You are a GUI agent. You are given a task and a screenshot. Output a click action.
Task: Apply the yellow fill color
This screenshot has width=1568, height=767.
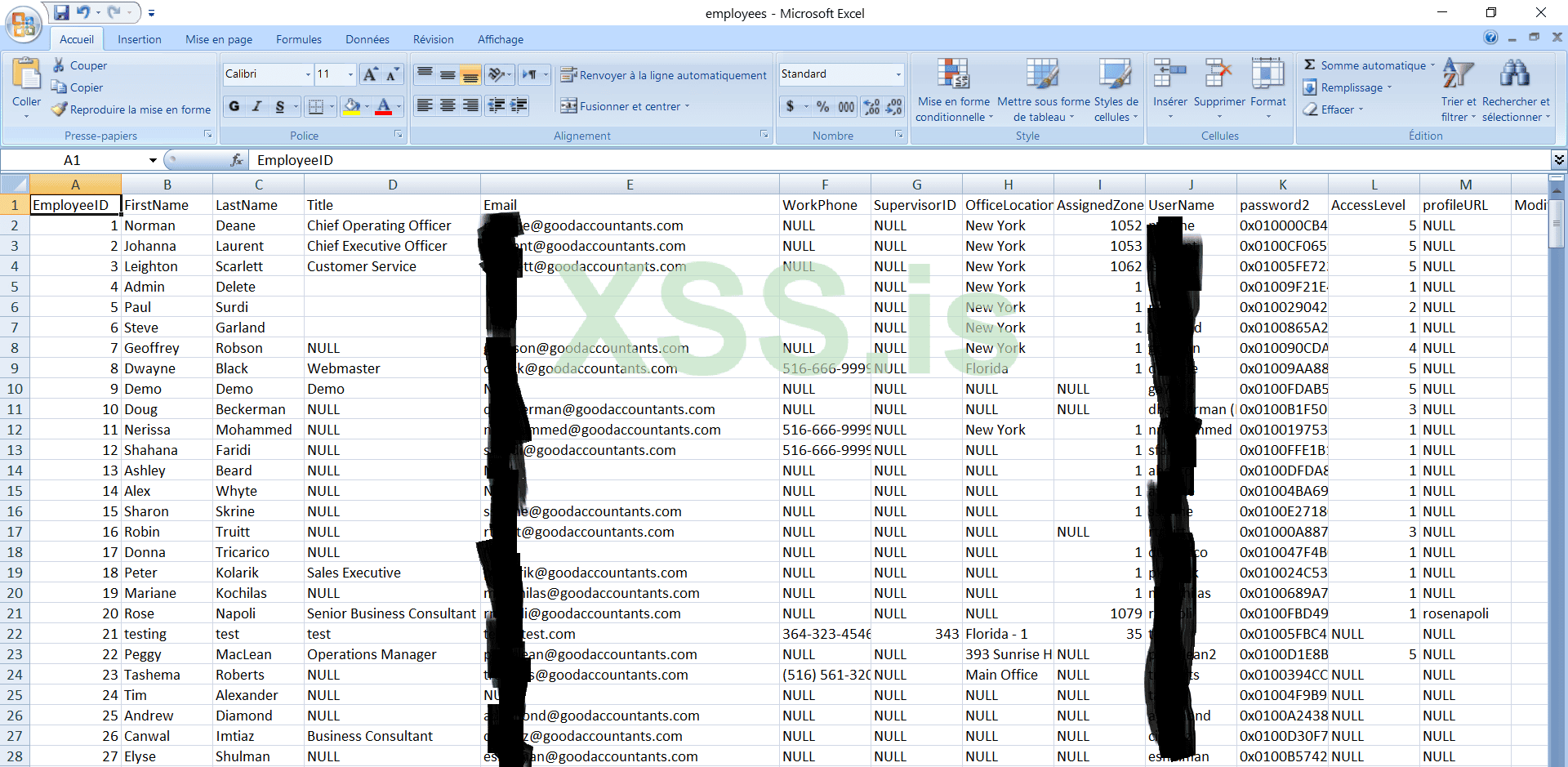(x=352, y=106)
